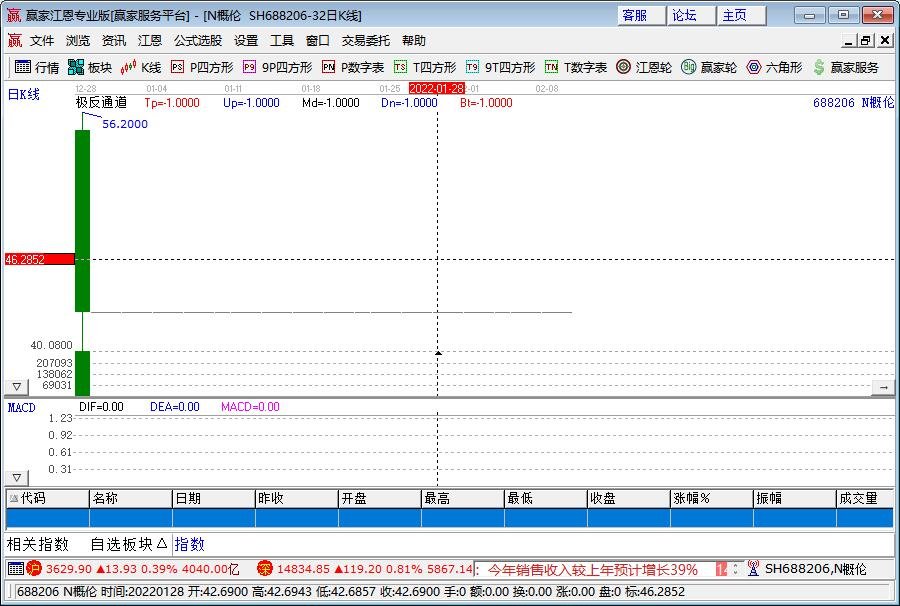The width and height of the screenshot is (900, 606).
Task: Click the 日期 column header
Action: tap(214, 499)
